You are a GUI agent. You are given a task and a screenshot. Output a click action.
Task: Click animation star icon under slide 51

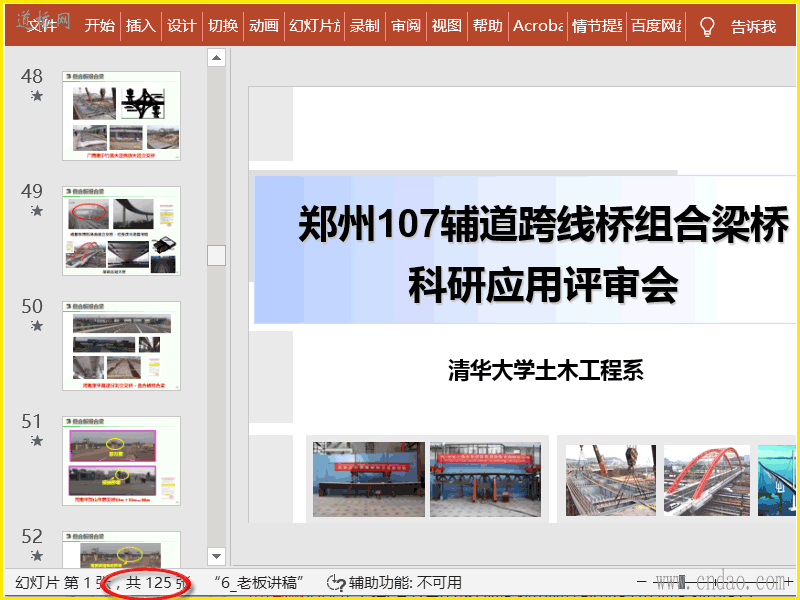pyautogui.click(x=36, y=440)
